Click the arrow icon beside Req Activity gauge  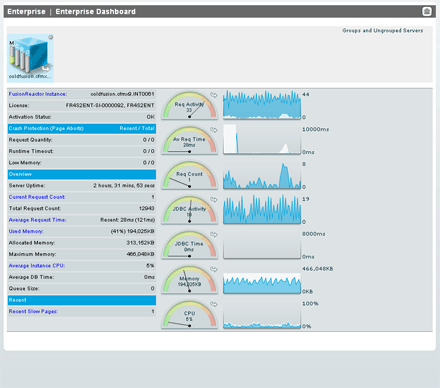coord(214,95)
